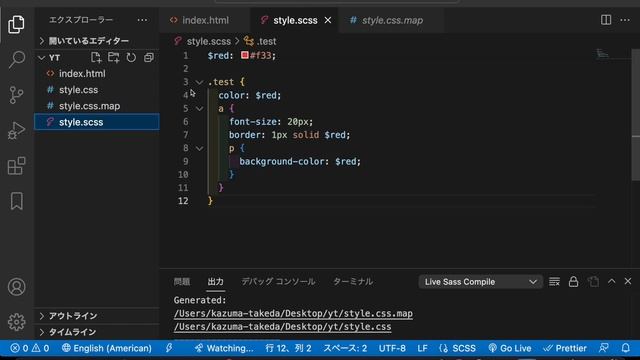The height and width of the screenshot is (360, 640).
Task: Open style.css in the file tree
Action: (97, 90)
